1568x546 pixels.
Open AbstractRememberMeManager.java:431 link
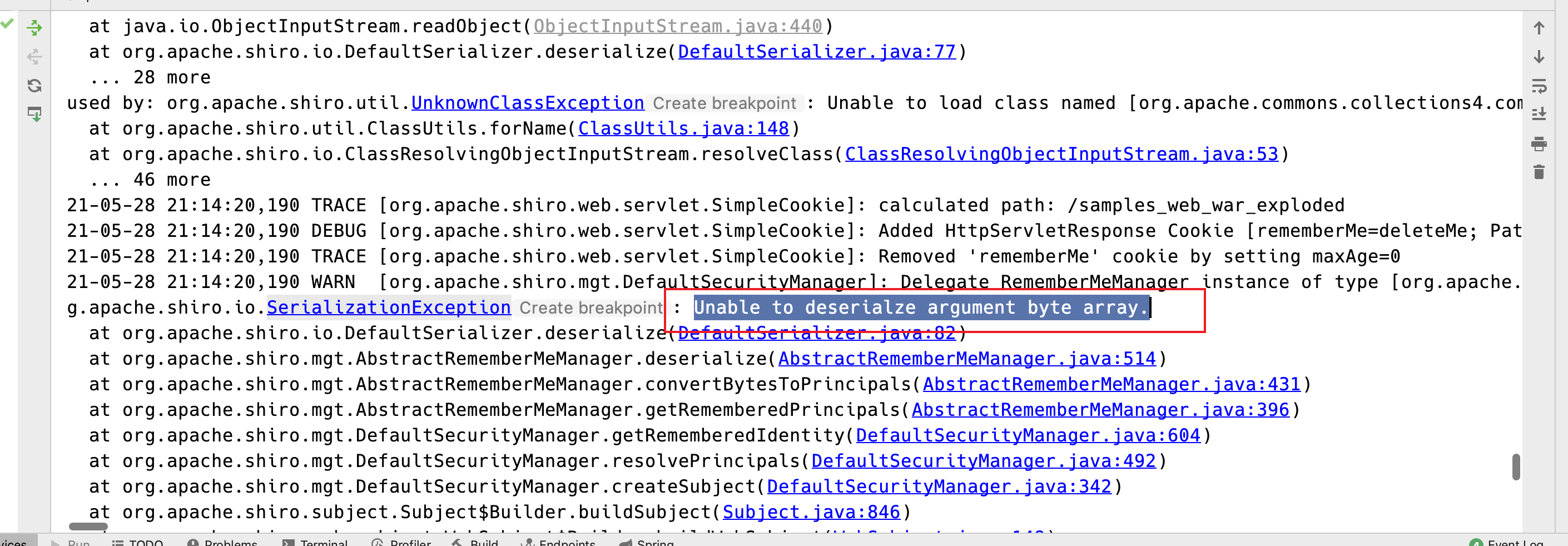pyautogui.click(x=1112, y=384)
